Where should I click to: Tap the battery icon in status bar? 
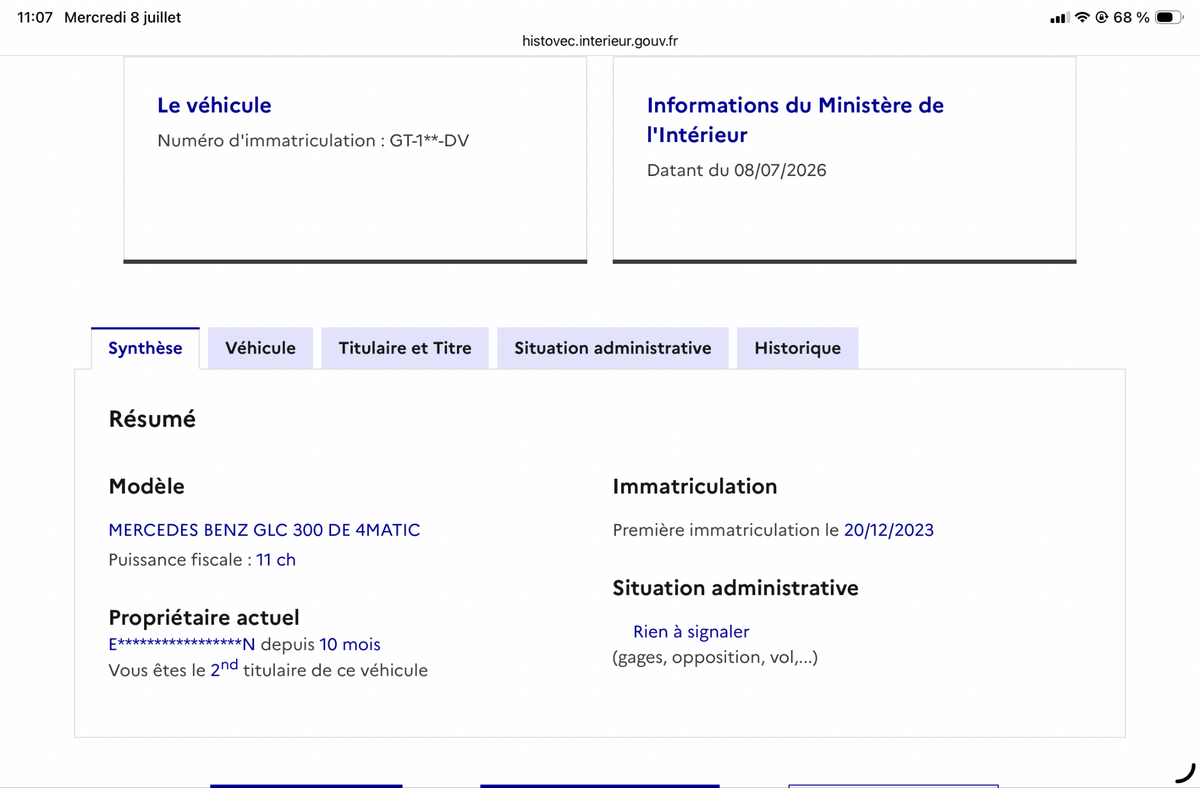(x=1169, y=18)
